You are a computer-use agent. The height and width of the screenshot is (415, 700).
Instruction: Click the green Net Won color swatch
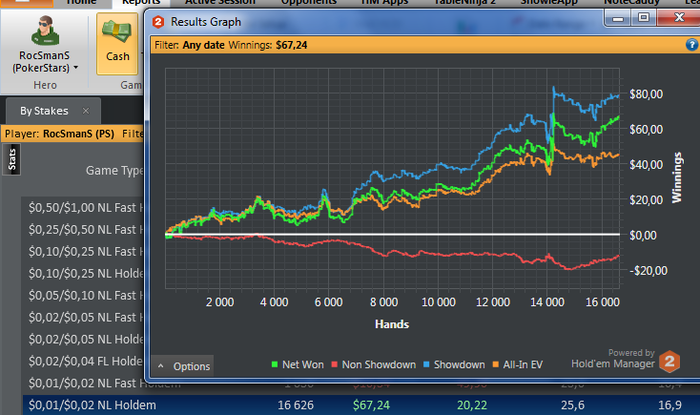click(275, 365)
